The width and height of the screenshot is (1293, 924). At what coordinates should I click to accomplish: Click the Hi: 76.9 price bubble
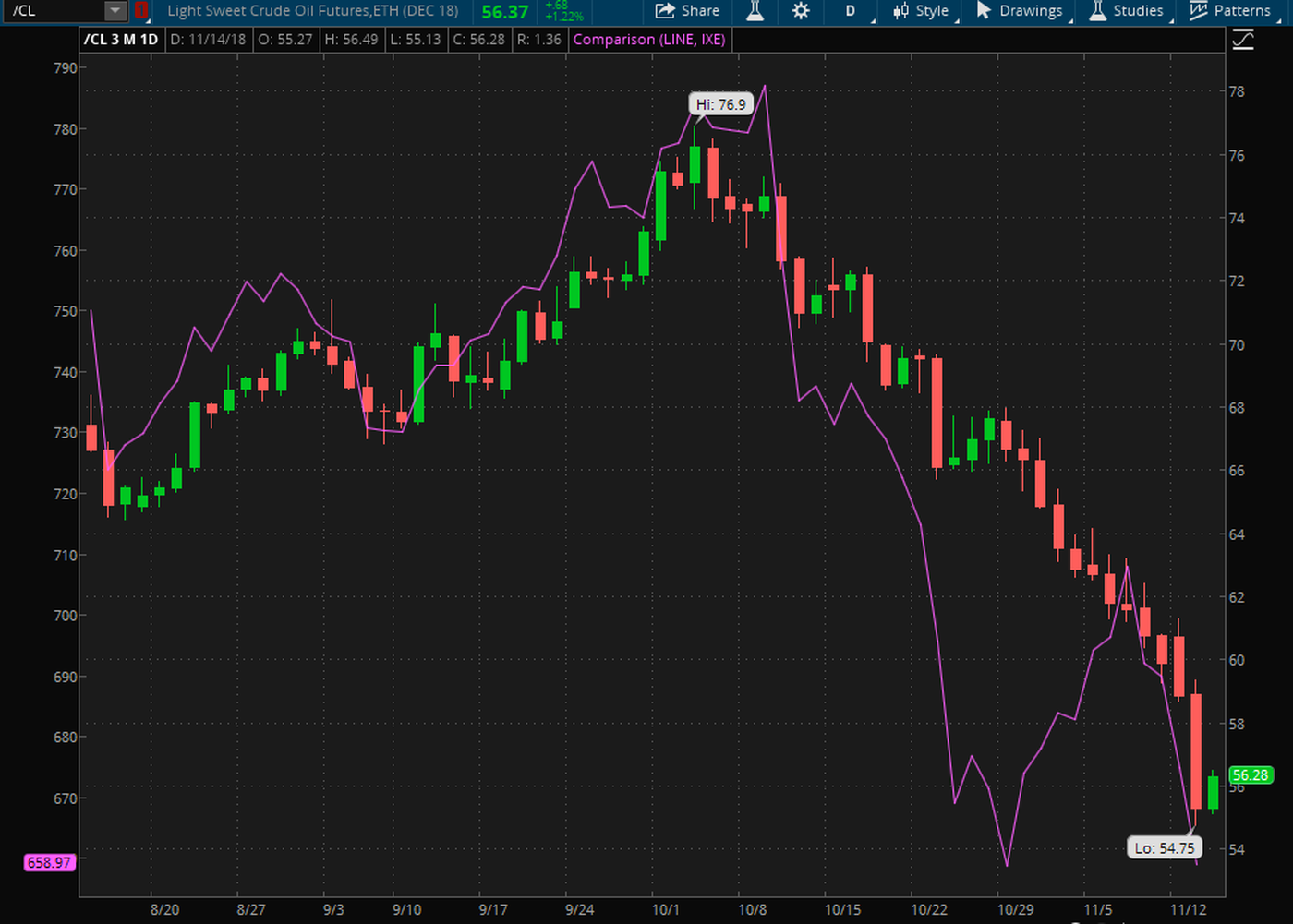coord(721,104)
